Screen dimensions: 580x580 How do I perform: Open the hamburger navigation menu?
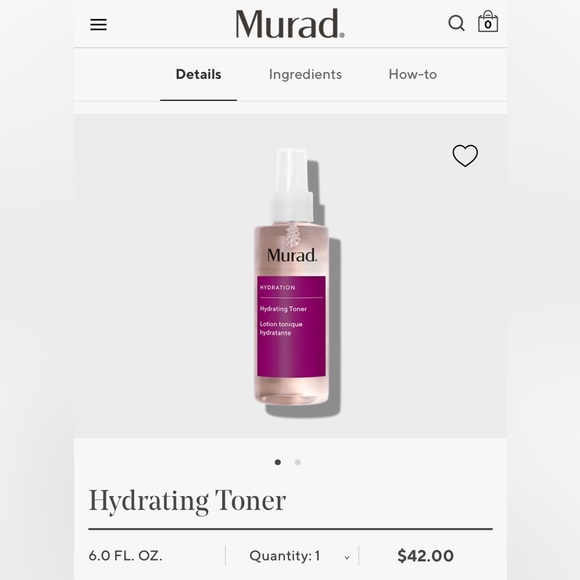pos(98,24)
